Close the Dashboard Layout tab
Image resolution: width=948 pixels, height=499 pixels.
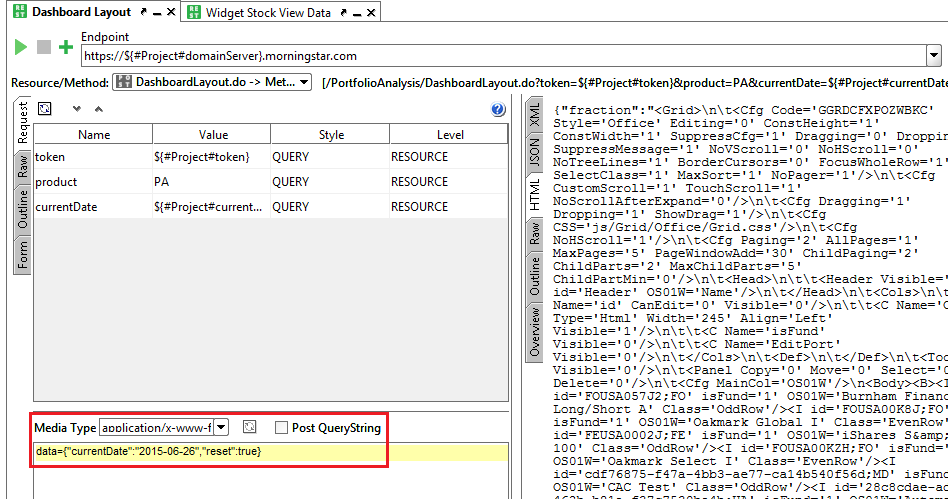coord(171,12)
